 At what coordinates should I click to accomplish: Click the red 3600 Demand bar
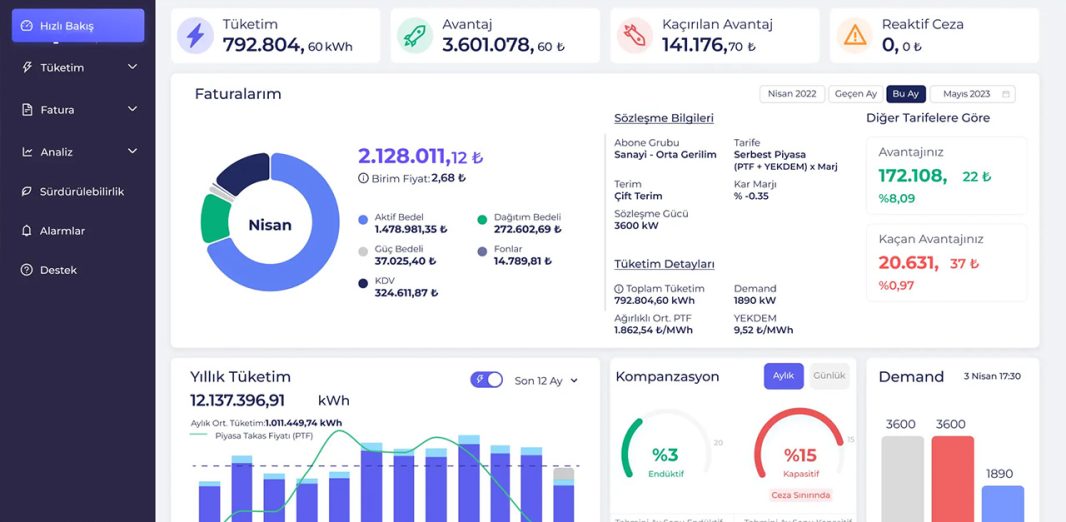(x=952, y=479)
